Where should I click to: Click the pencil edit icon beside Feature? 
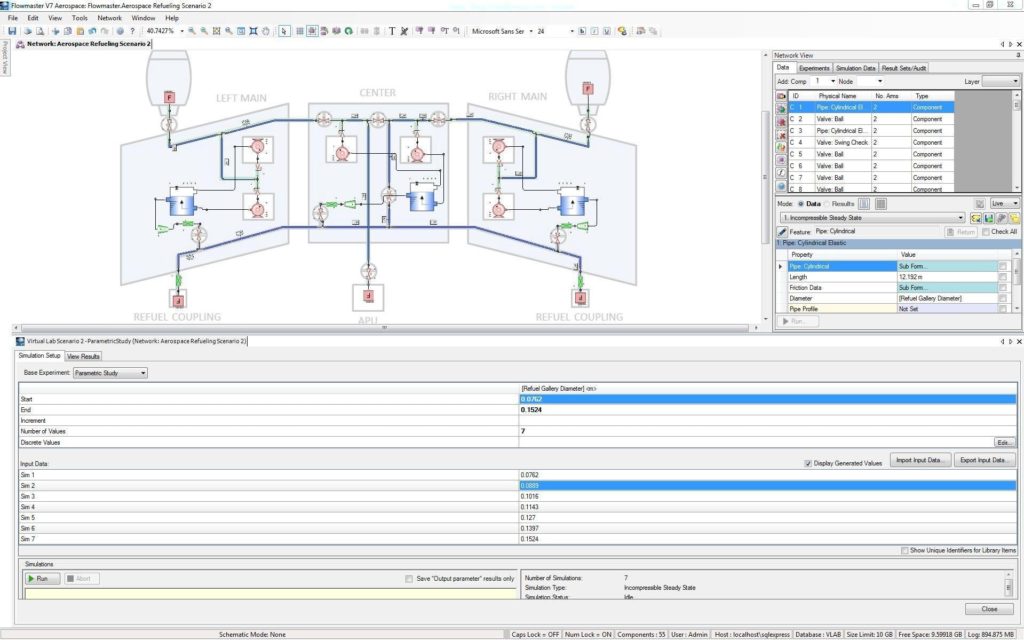click(782, 232)
